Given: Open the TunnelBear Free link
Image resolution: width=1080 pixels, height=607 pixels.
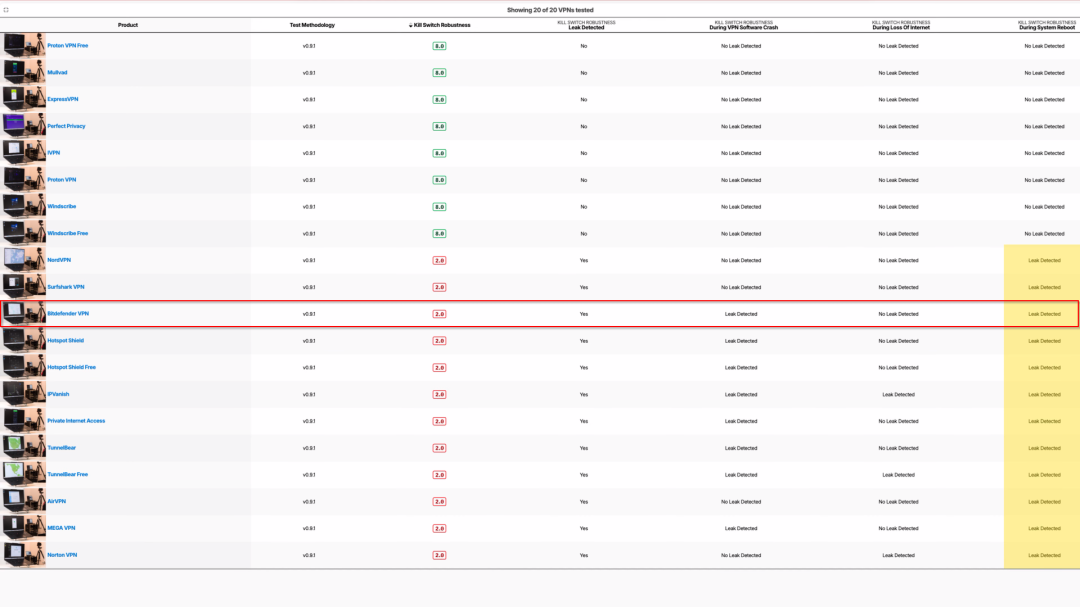Looking at the screenshot, I should 68,475.
